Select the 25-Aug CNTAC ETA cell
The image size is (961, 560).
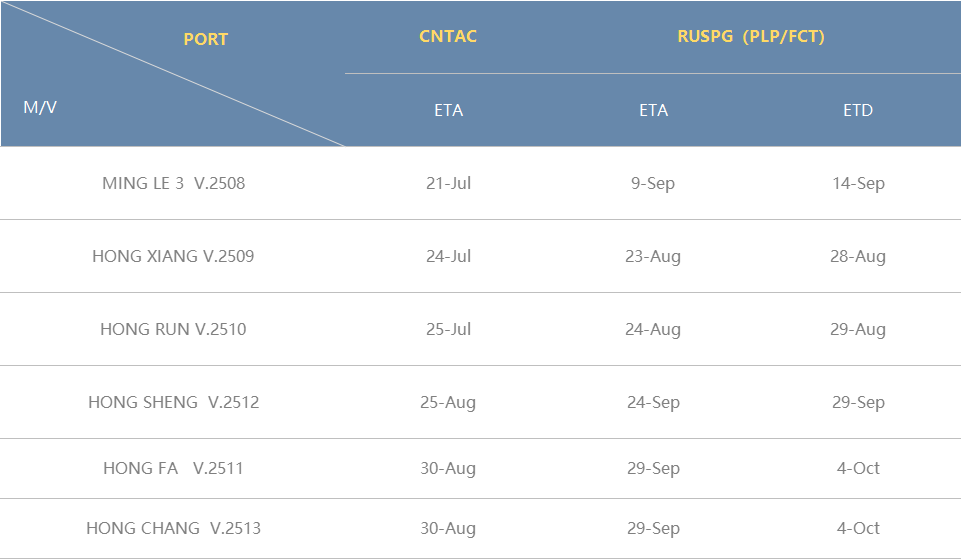click(x=448, y=402)
